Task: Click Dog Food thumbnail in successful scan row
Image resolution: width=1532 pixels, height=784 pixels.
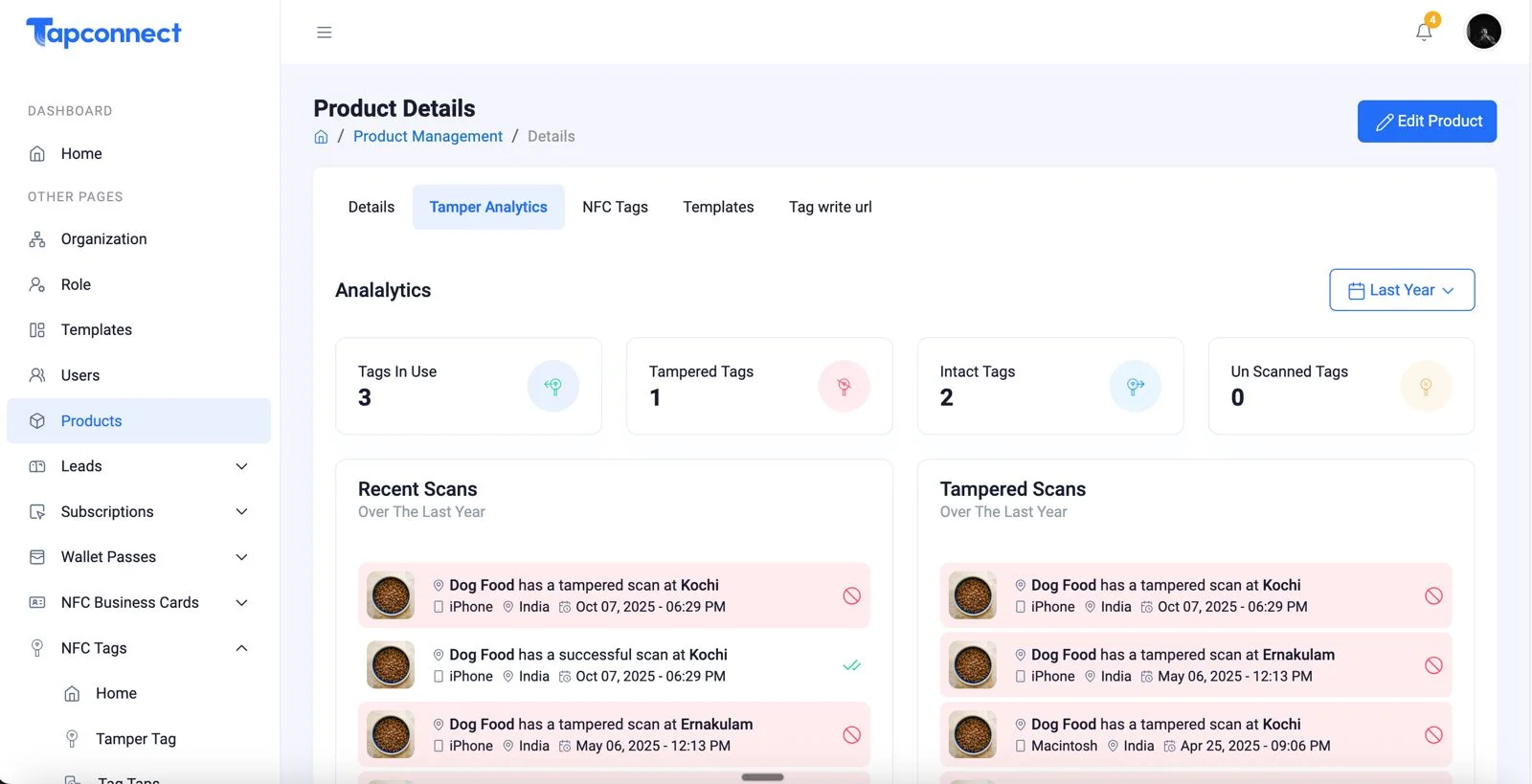Action: (391, 665)
